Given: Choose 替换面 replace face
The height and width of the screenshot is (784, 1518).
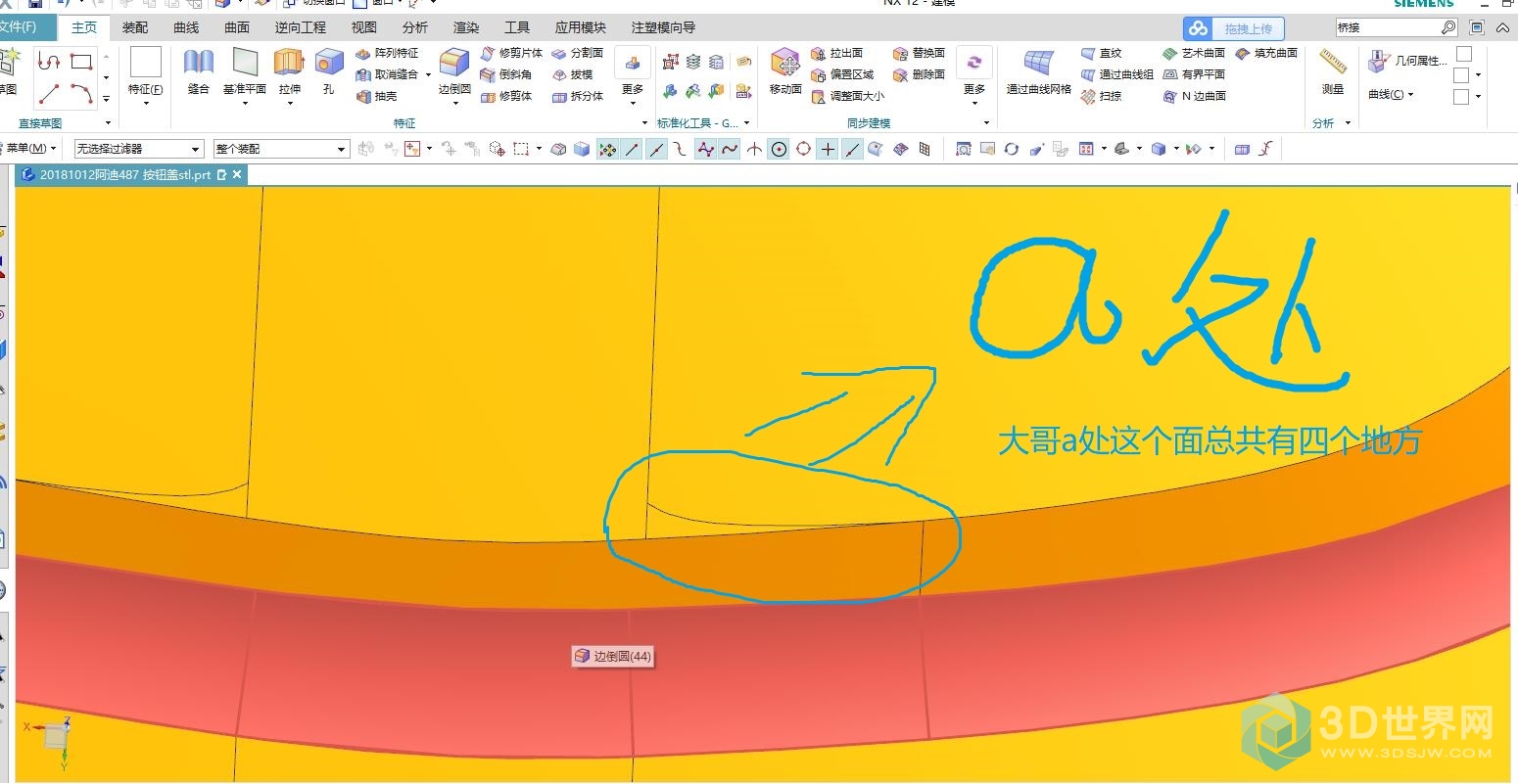Looking at the screenshot, I should [x=919, y=53].
